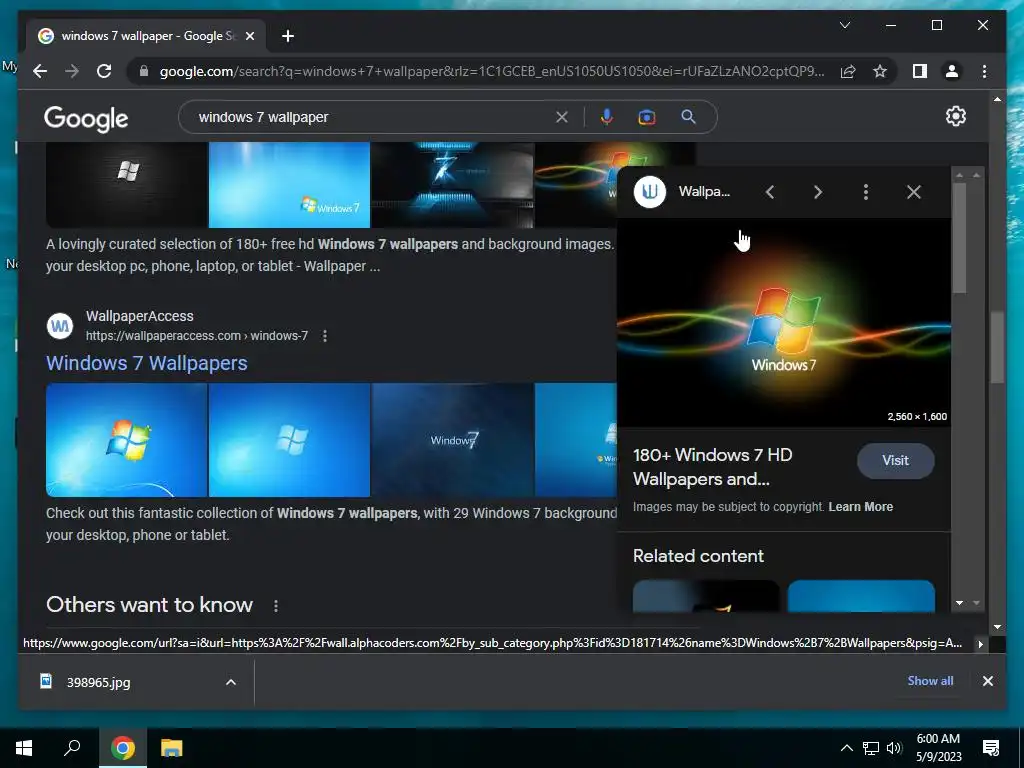Open File Explorer from taskbar

(x=172, y=748)
